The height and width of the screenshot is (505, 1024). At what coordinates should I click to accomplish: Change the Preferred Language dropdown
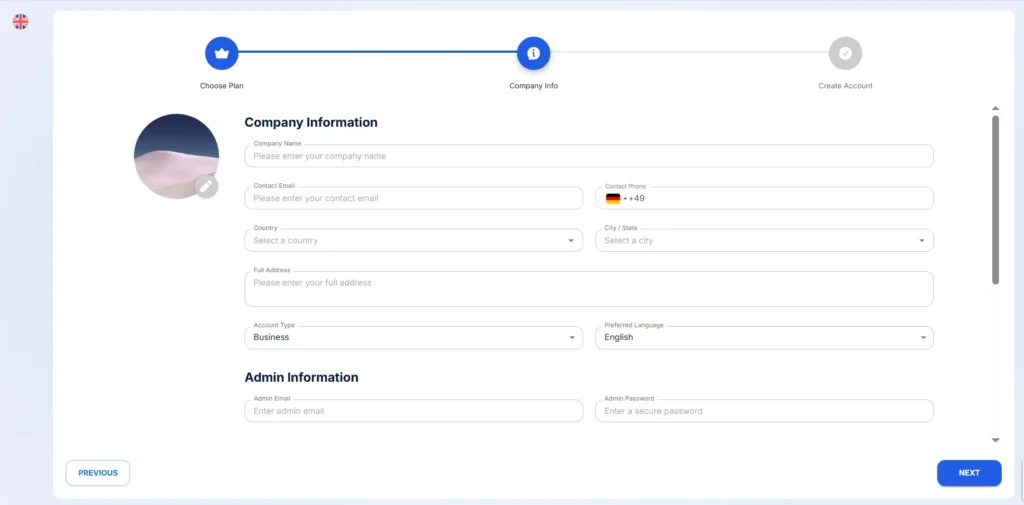click(764, 338)
